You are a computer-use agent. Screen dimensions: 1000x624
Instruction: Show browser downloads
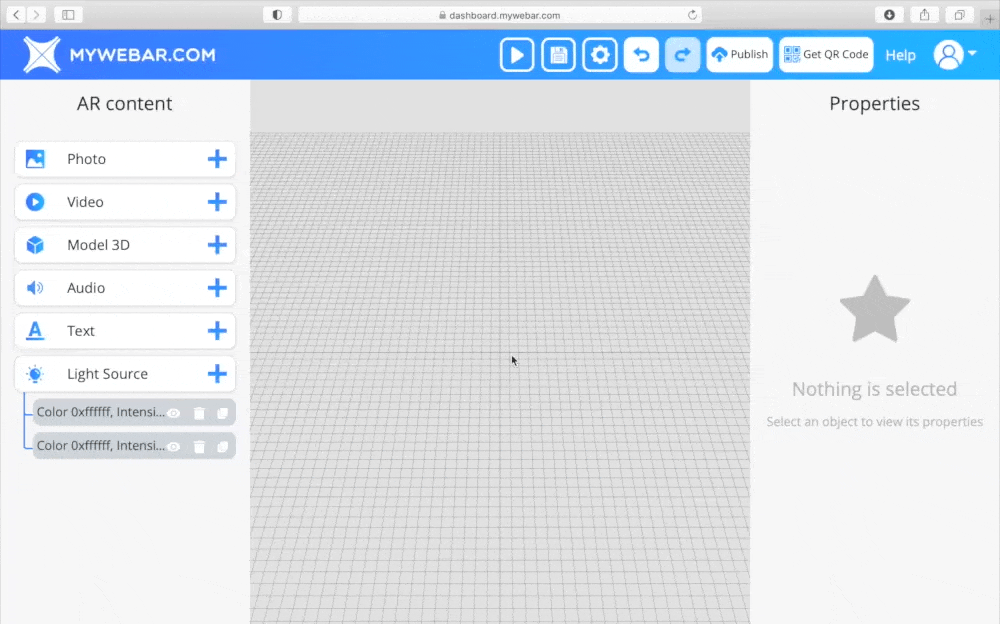click(889, 15)
